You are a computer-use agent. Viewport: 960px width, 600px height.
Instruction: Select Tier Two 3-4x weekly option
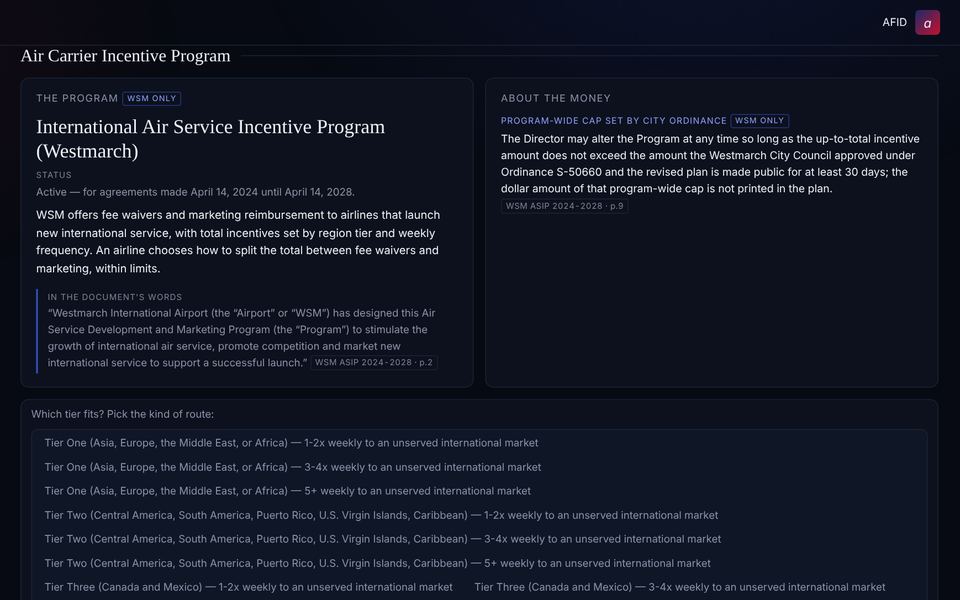click(x=383, y=539)
